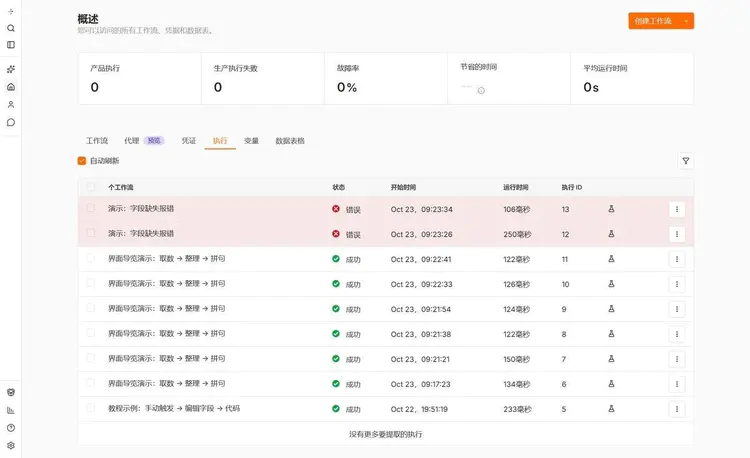Open workflow name in execution 13 row
750x458 pixels.
[x=141, y=208]
